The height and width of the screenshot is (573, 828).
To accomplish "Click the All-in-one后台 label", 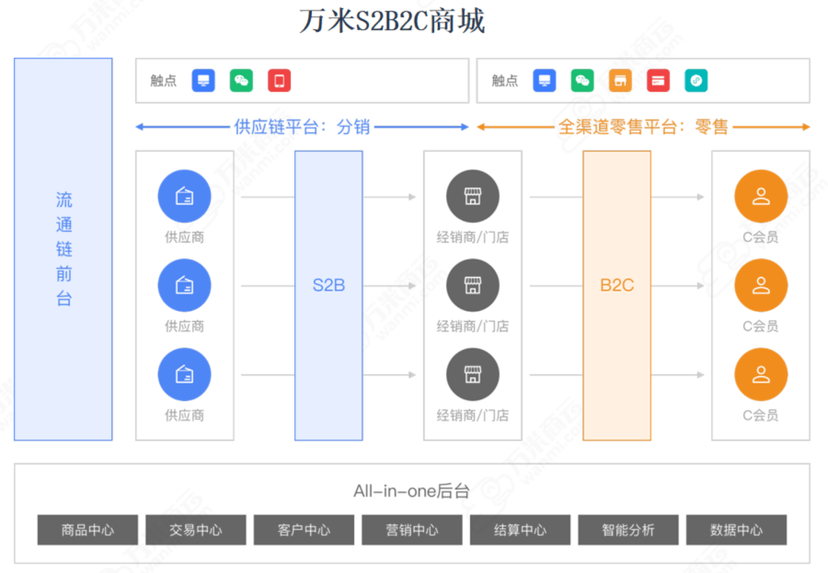I will coord(412,491).
